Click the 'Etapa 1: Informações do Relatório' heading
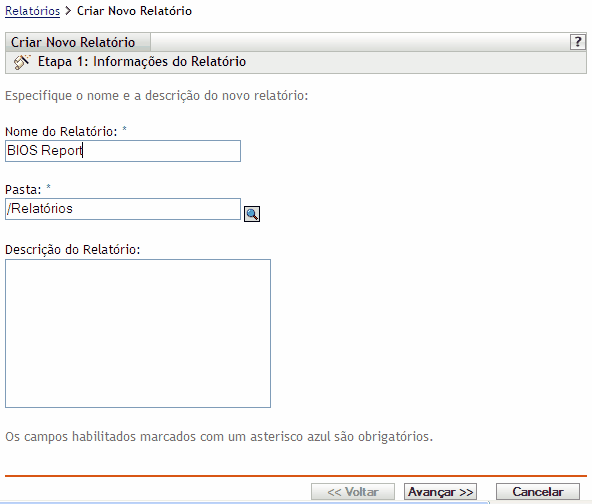 click(142, 62)
